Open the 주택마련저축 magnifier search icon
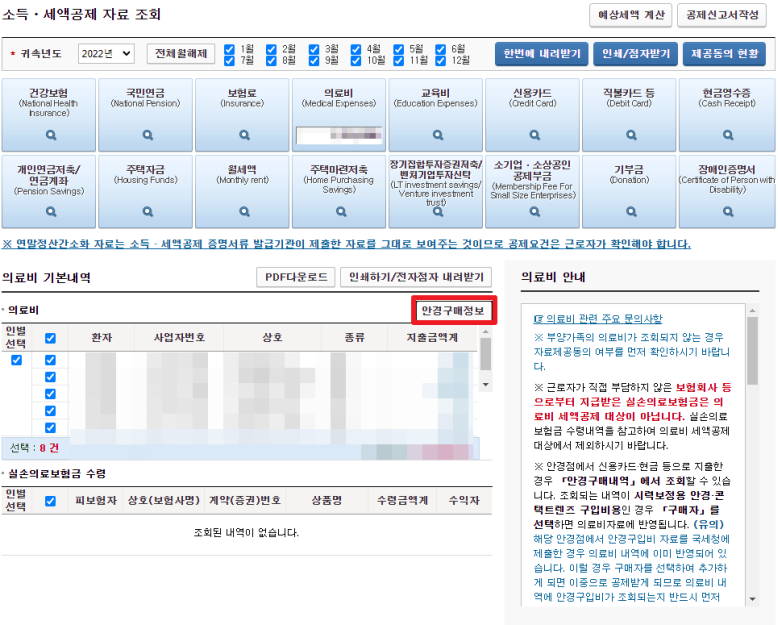The width and height of the screenshot is (778, 625). click(341, 212)
